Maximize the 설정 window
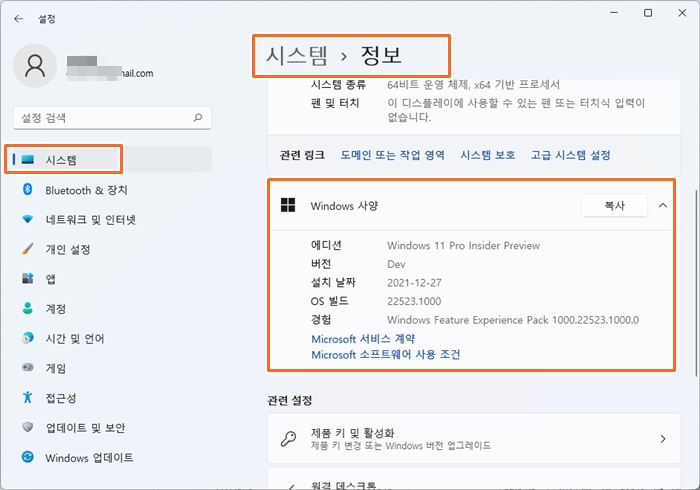The height and width of the screenshot is (490, 700). coord(648,13)
